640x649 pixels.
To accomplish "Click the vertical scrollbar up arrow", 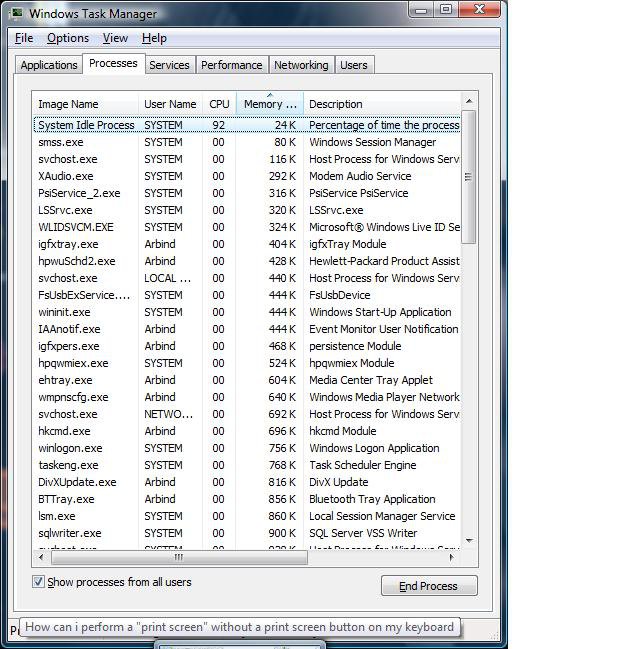I will (469, 101).
